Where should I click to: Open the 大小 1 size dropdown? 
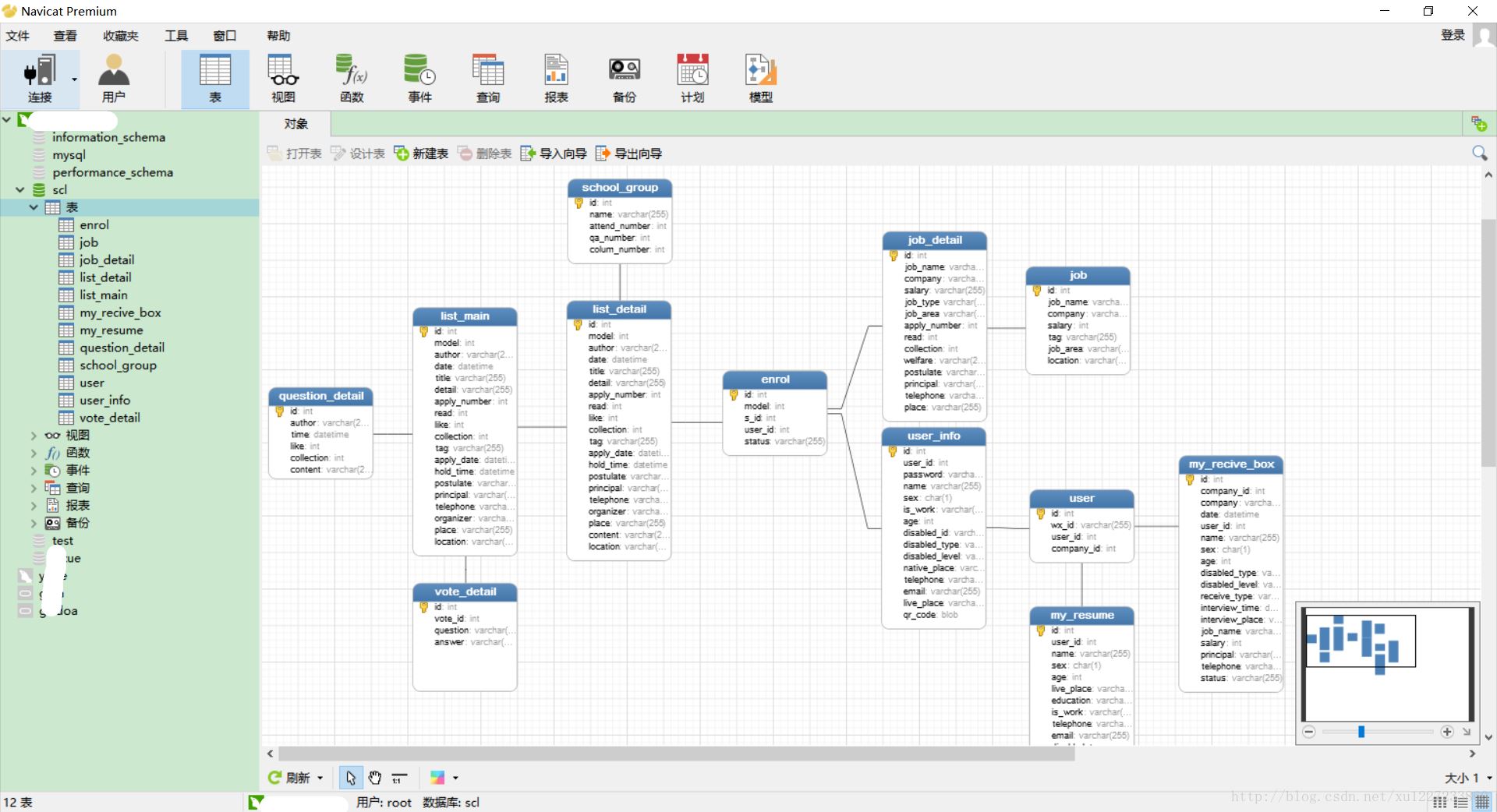pyautogui.click(x=1488, y=778)
